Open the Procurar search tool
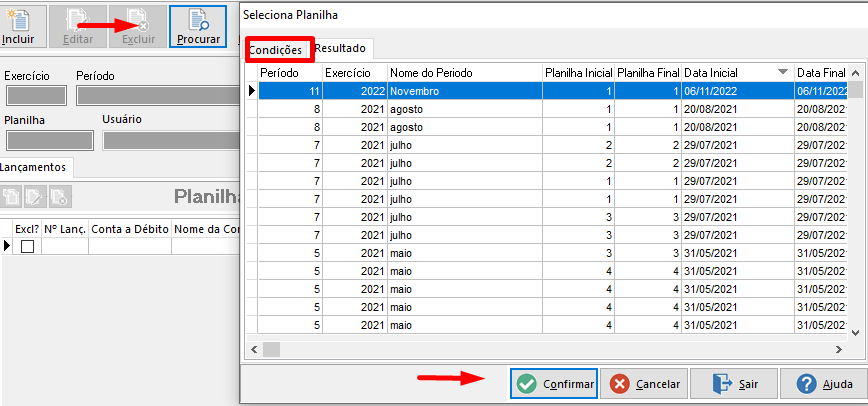Image resolution: width=868 pixels, height=406 pixels. coord(198,26)
